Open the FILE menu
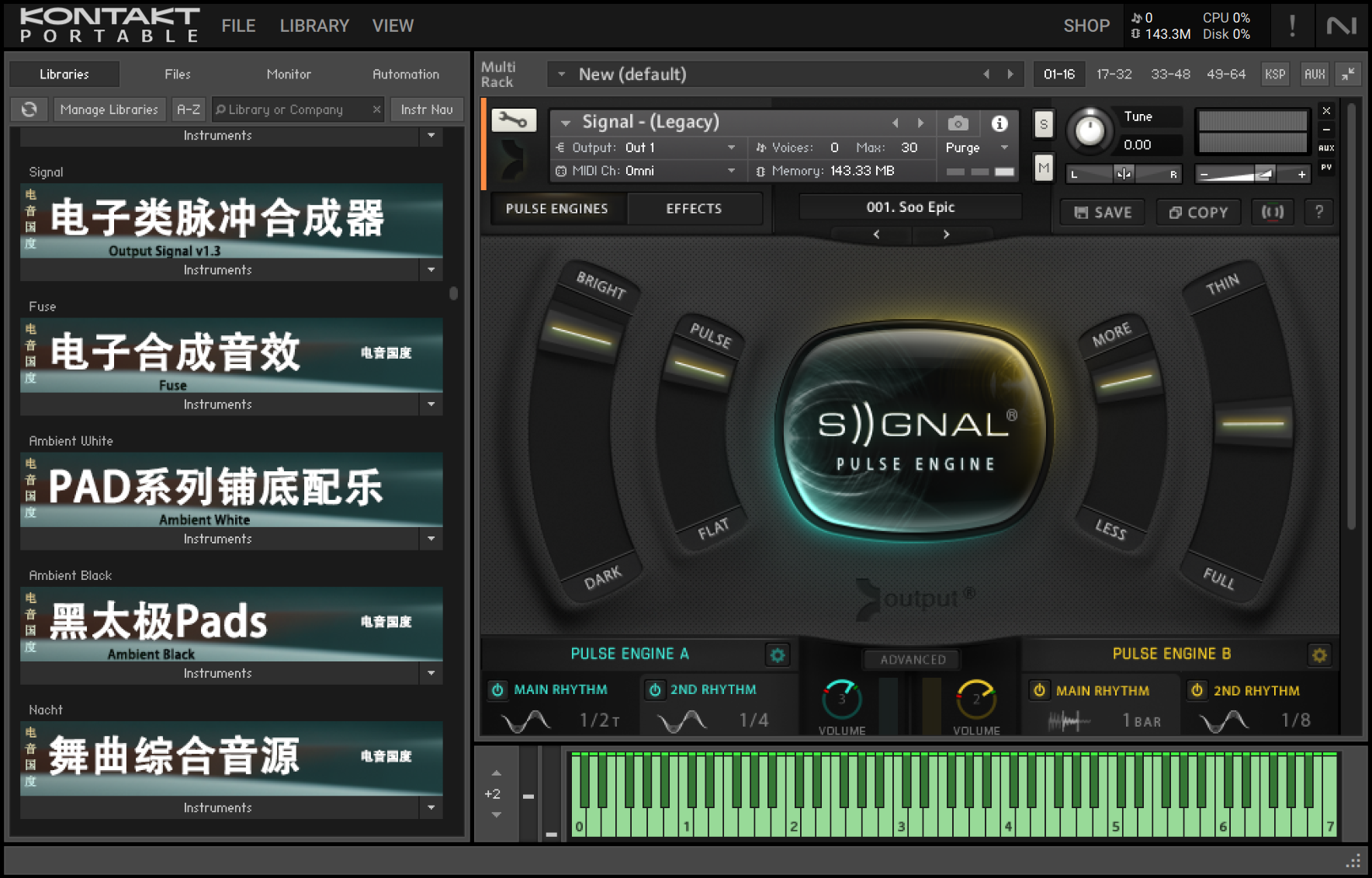The image size is (1372, 878). click(238, 26)
